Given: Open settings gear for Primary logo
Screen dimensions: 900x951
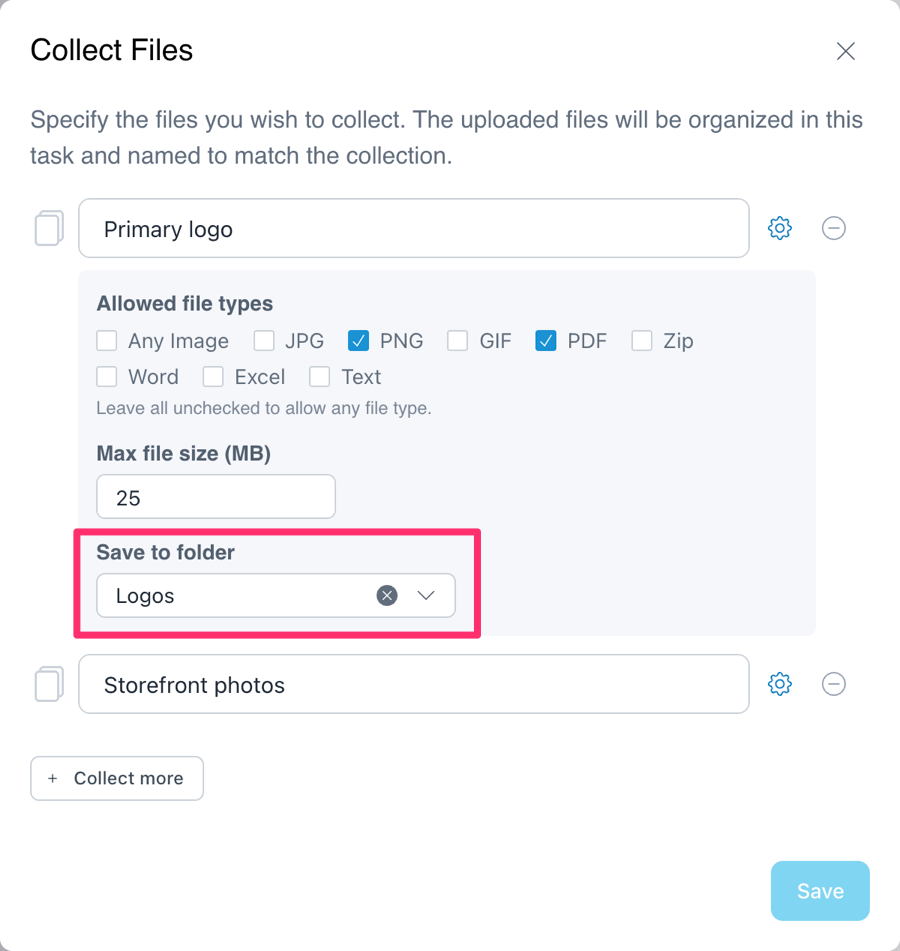Looking at the screenshot, I should (x=779, y=228).
